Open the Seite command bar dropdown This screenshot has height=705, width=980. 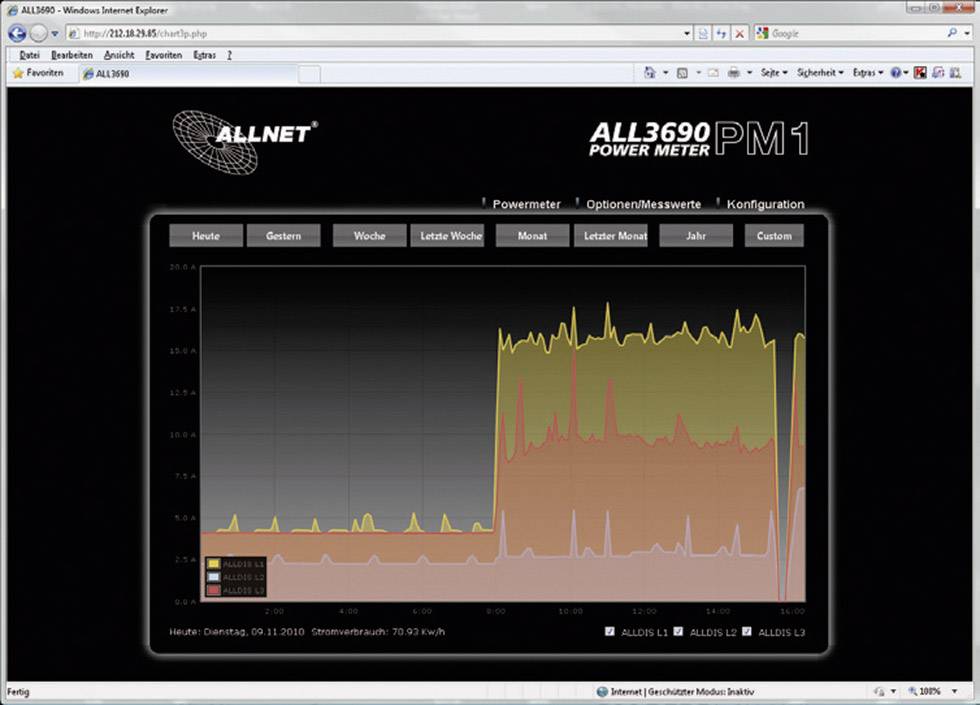[x=774, y=73]
